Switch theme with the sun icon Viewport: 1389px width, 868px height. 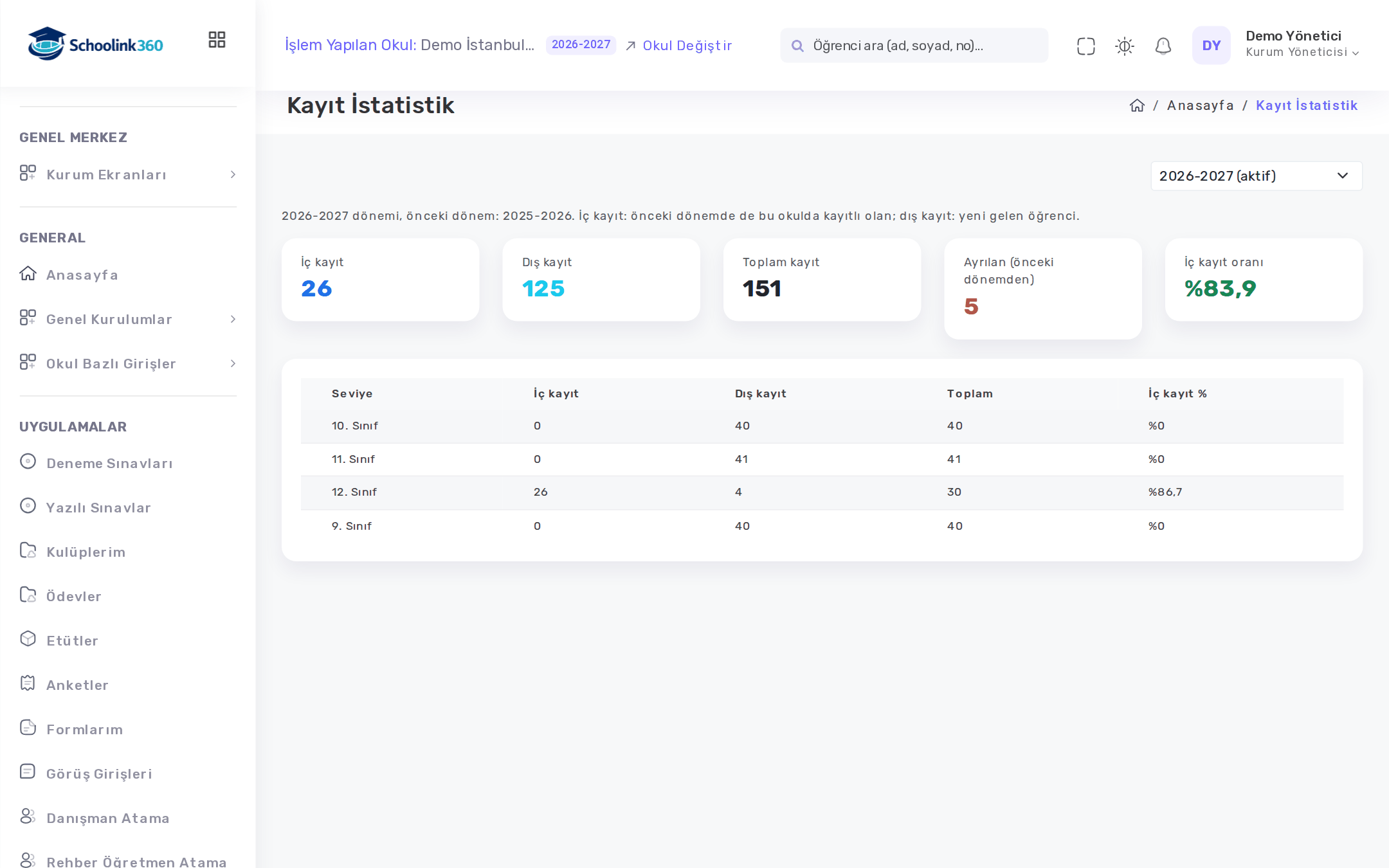tap(1124, 46)
